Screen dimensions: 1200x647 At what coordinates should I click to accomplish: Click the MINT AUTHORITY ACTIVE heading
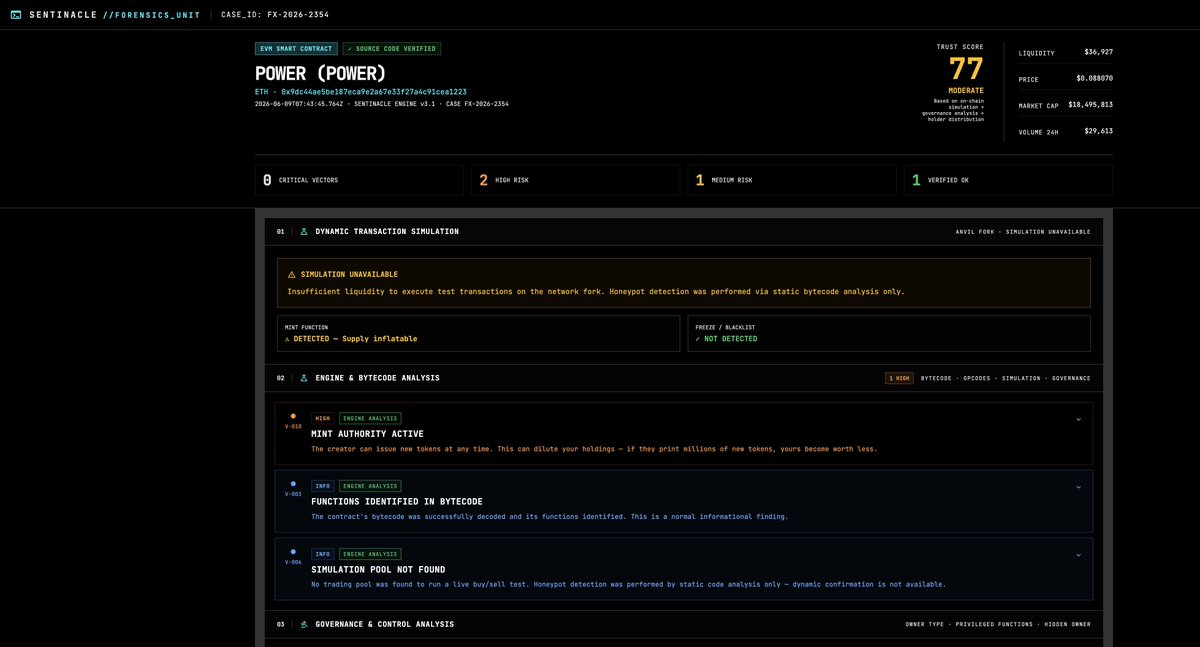367,434
